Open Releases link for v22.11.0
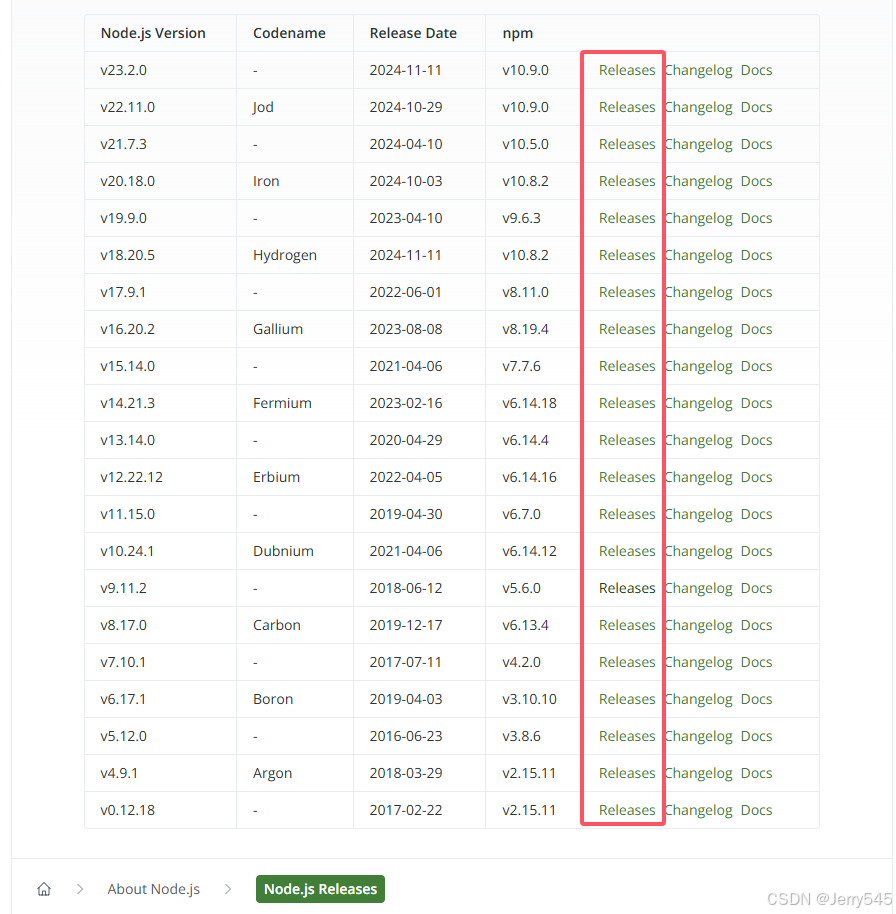The image size is (896, 914). tap(627, 107)
